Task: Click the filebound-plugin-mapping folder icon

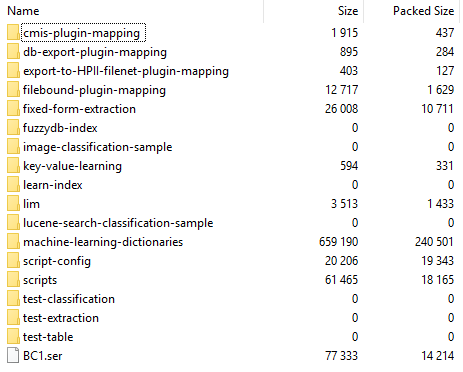Action: coord(13,90)
